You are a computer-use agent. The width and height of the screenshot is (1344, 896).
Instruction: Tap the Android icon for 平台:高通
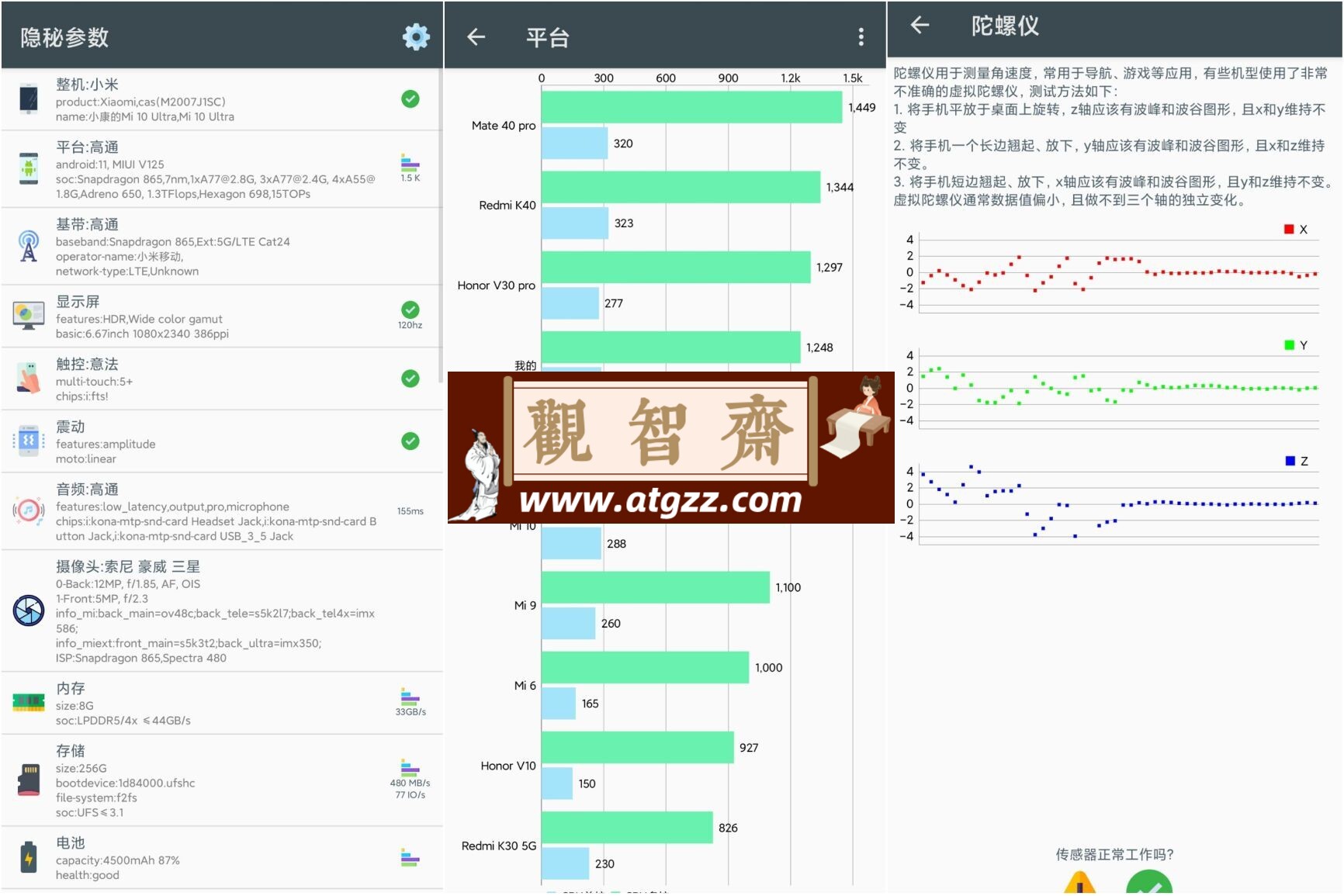[x=29, y=168]
